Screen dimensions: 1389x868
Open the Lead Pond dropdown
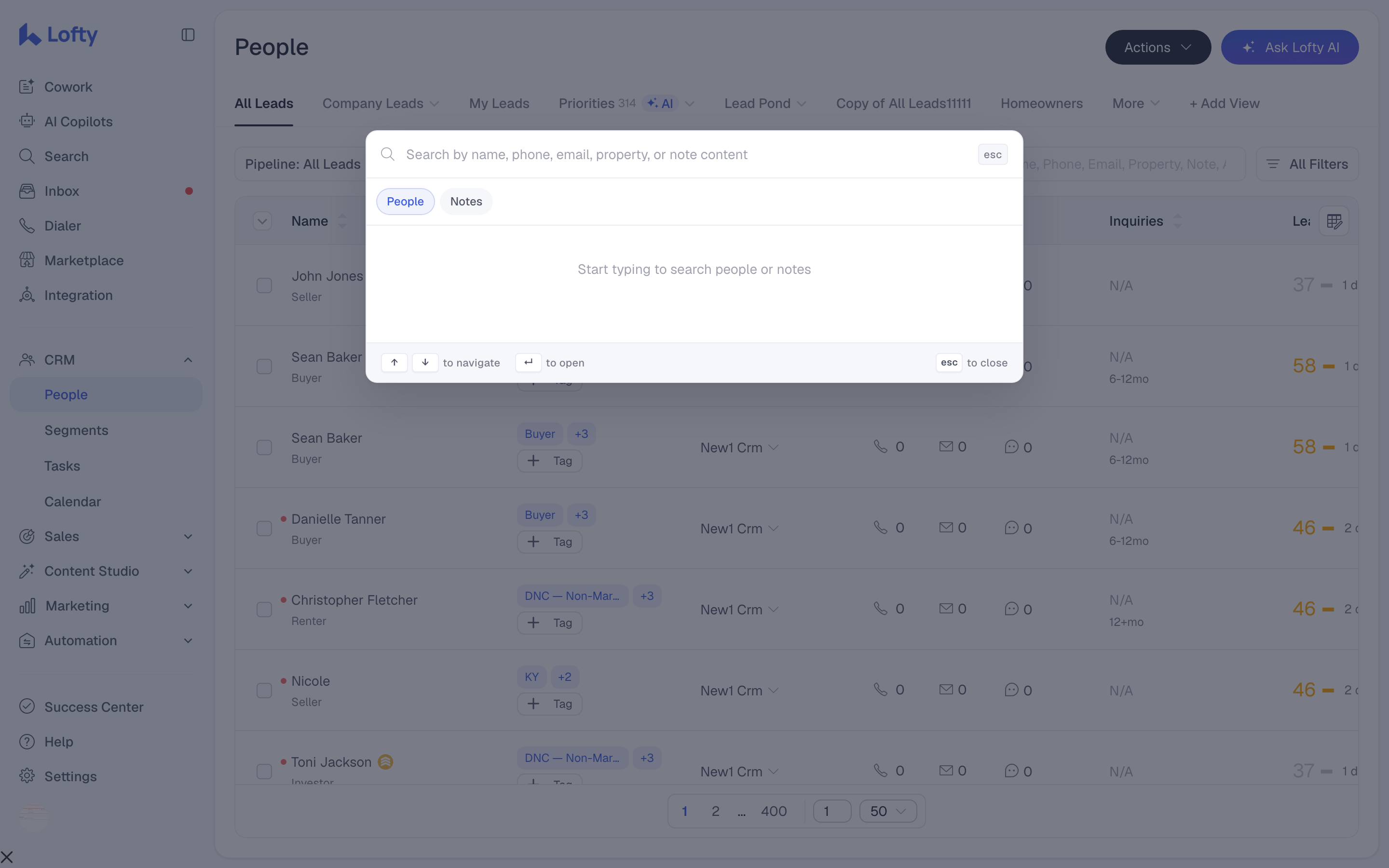click(x=765, y=103)
